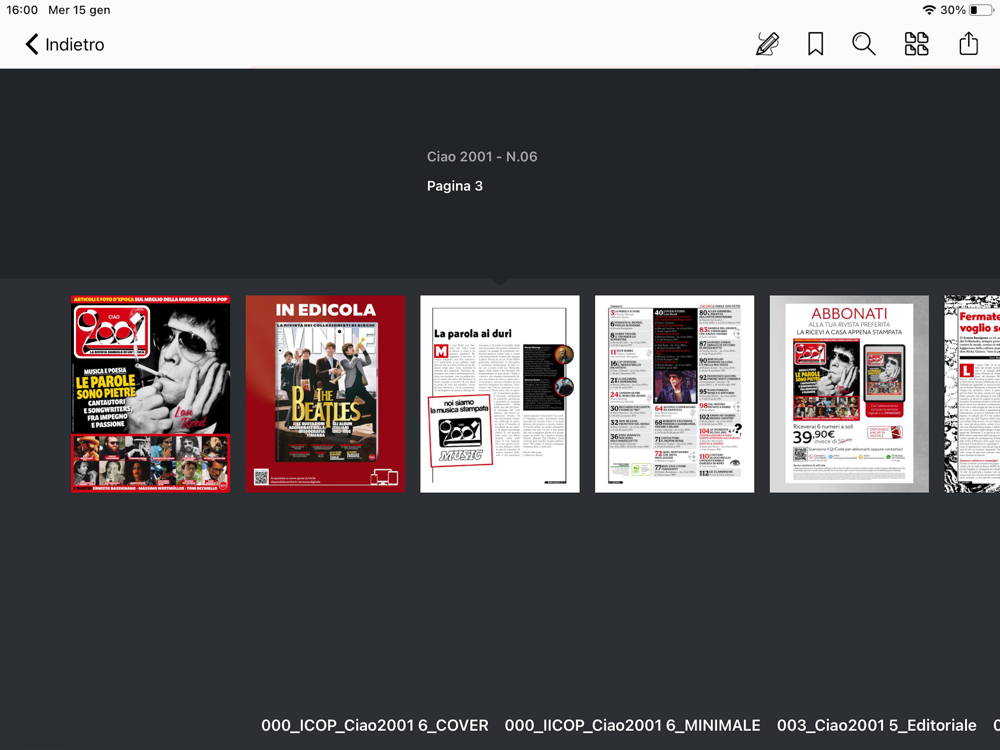Open the La parola ai duri editorial page
Screen dimensions: 1000x750
tap(500, 393)
